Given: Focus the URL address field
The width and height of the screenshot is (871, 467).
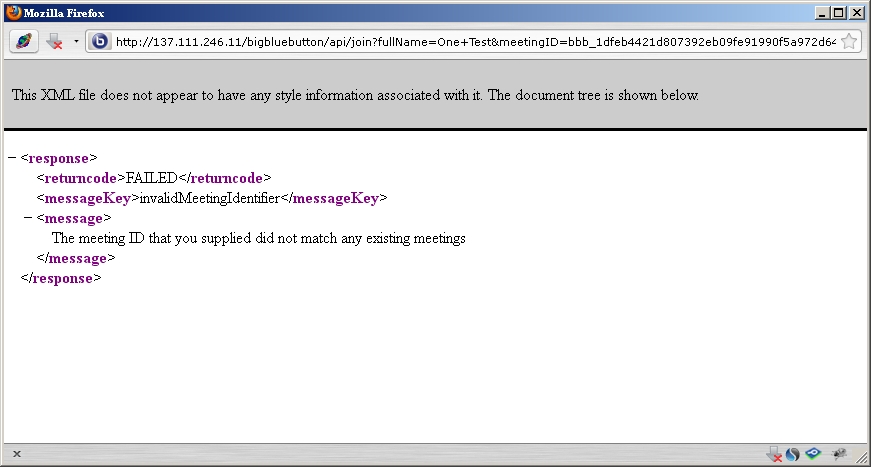Looking at the screenshot, I should 470,42.
